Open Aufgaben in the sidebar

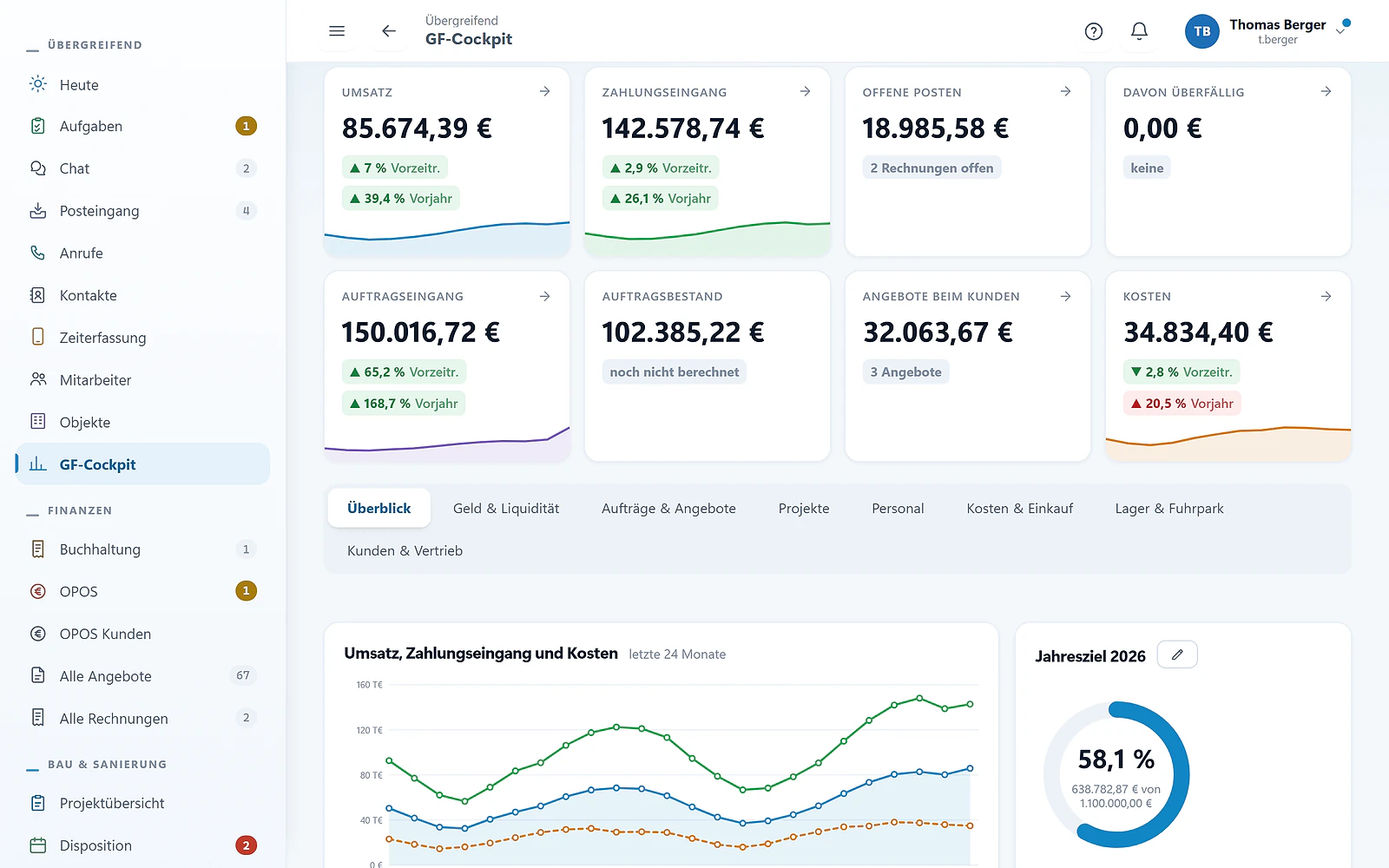pyautogui.click(x=143, y=127)
